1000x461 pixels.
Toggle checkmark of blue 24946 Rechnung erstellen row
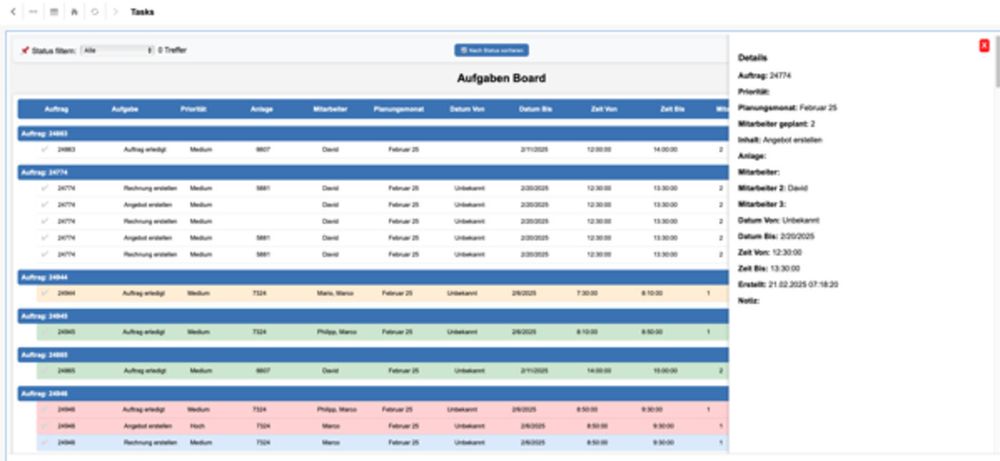45,442
